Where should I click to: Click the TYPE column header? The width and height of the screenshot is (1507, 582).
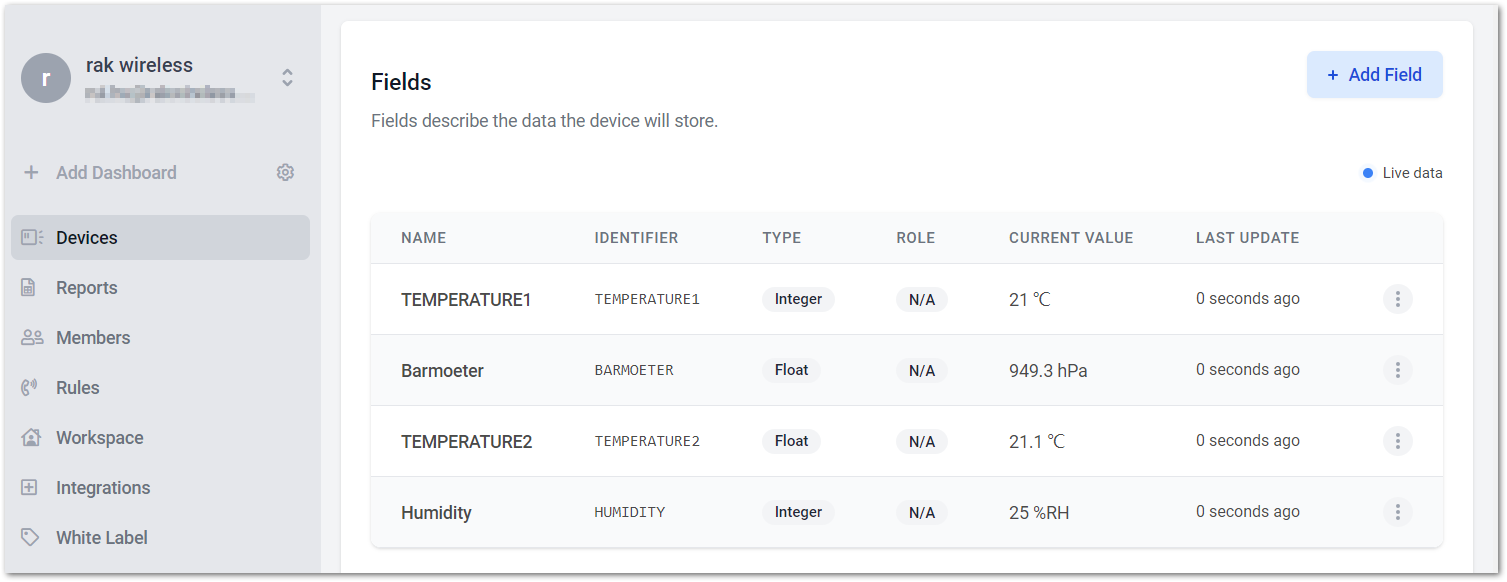click(x=782, y=238)
